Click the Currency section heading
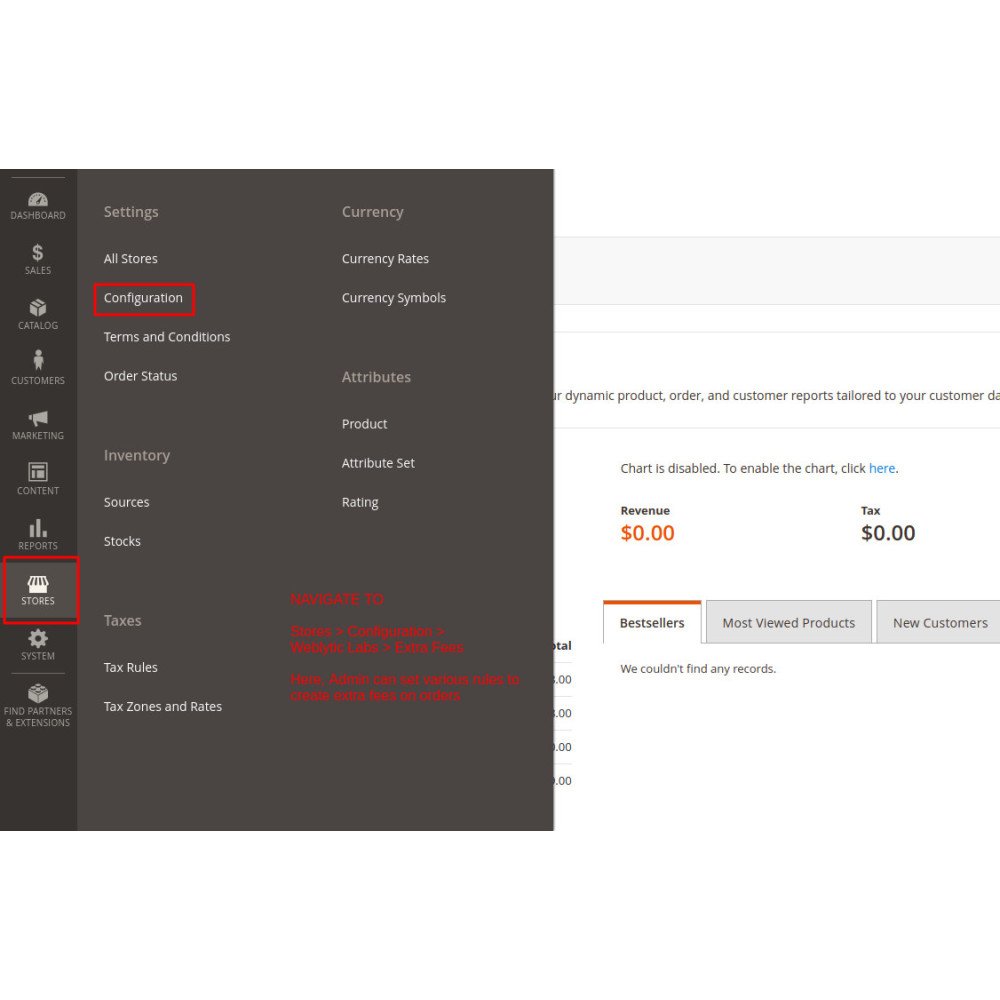This screenshot has width=1000, height=1000. [372, 212]
